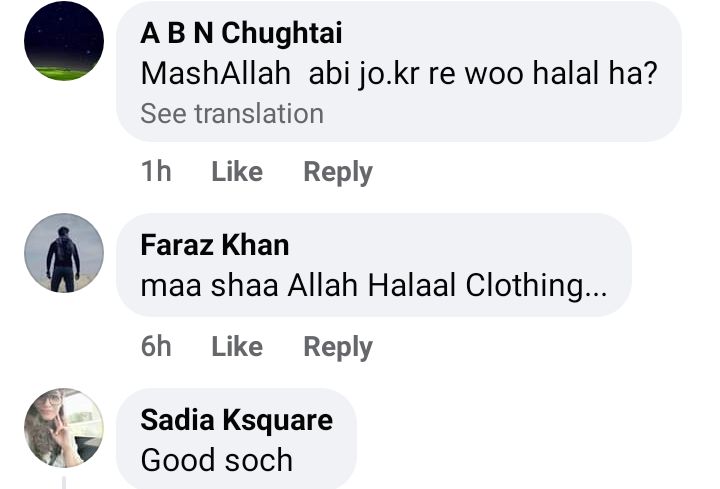Reply to Faraz Khan's comment
This screenshot has height=489, width=720.
pyautogui.click(x=338, y=347)
